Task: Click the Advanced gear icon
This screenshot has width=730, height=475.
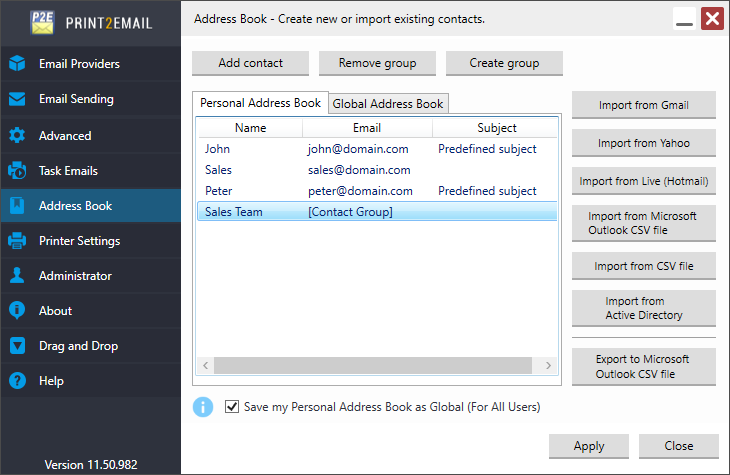Action: coord(17,135)
